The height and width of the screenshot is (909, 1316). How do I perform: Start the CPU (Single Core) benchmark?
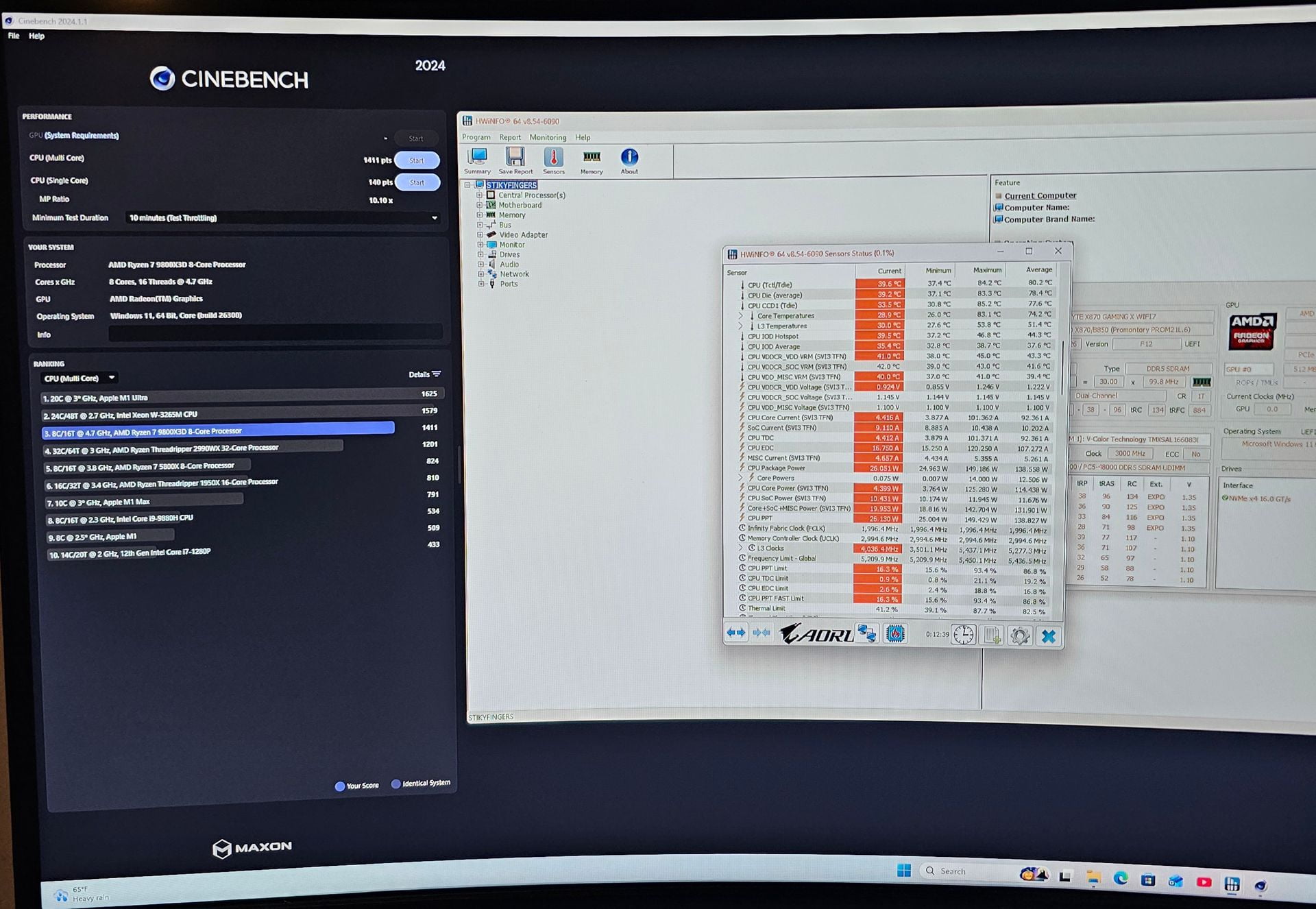[417, 182]
